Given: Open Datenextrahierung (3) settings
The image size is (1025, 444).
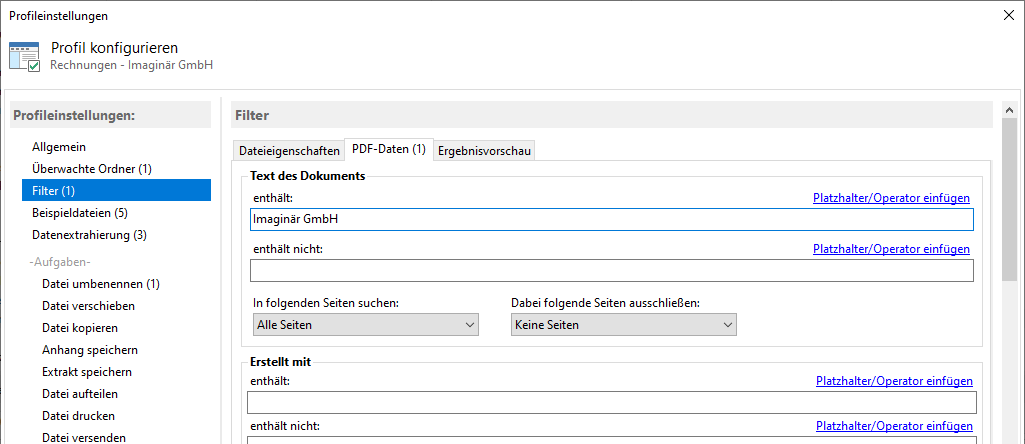Looking at the screenshot, I should [x=89, y=235].
